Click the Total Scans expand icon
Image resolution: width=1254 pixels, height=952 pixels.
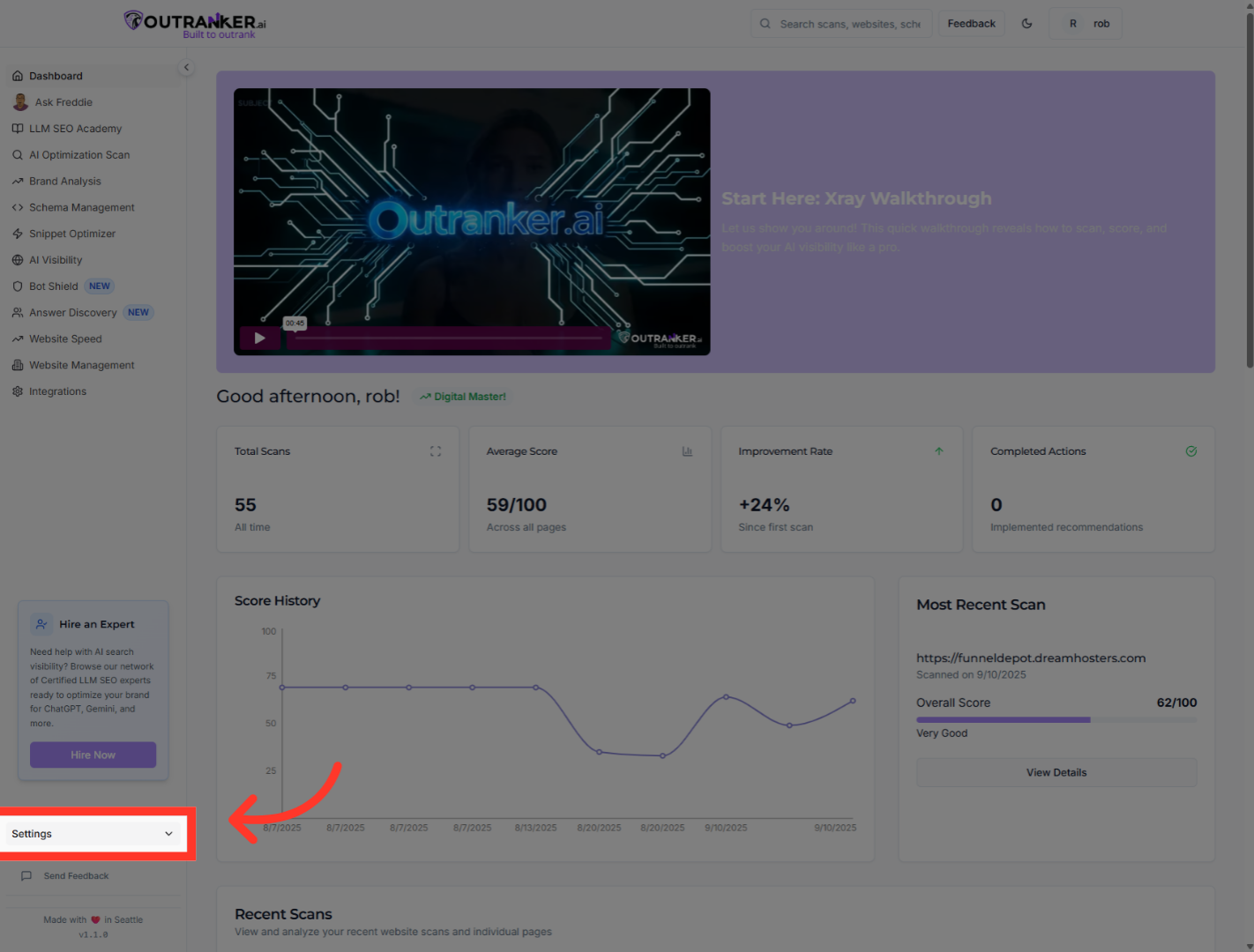(436, 451)
